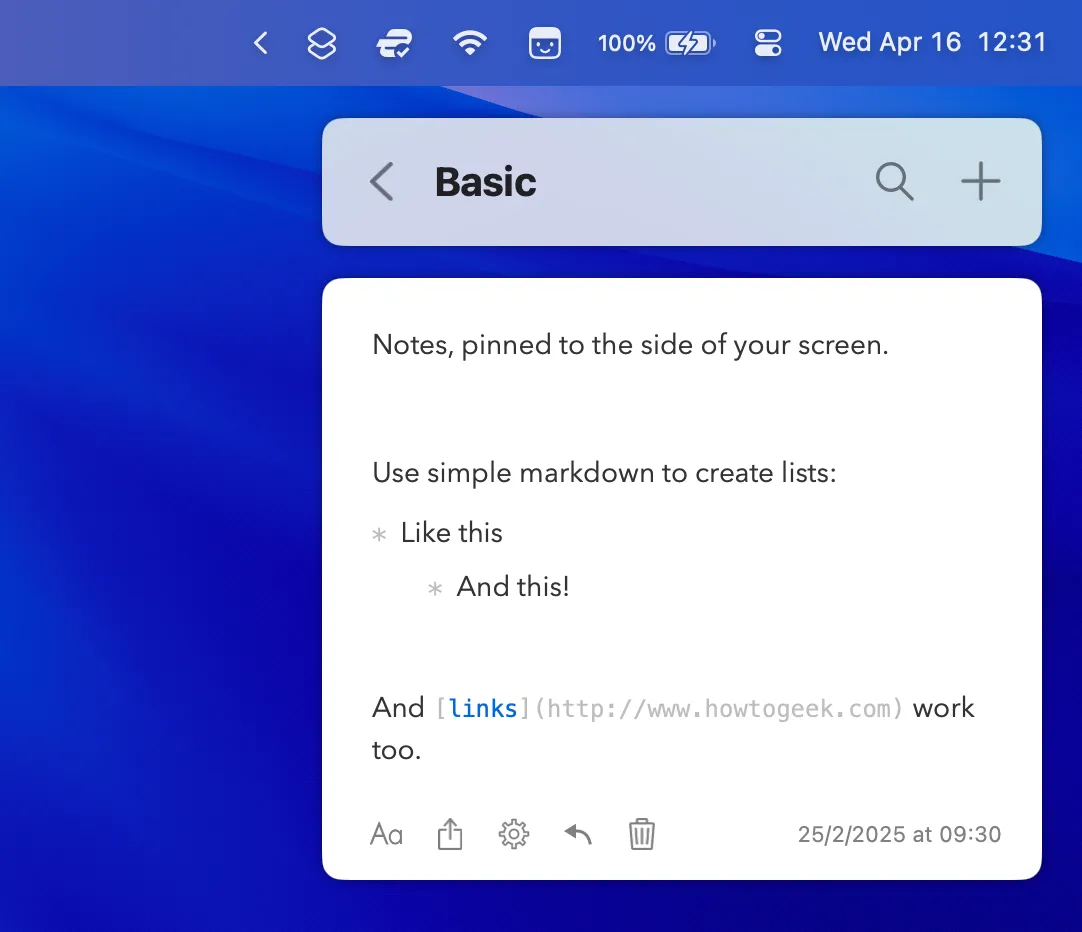
Task: Add a new note with the plus icon
Action: pyautogui.click(x=980, y=182)
